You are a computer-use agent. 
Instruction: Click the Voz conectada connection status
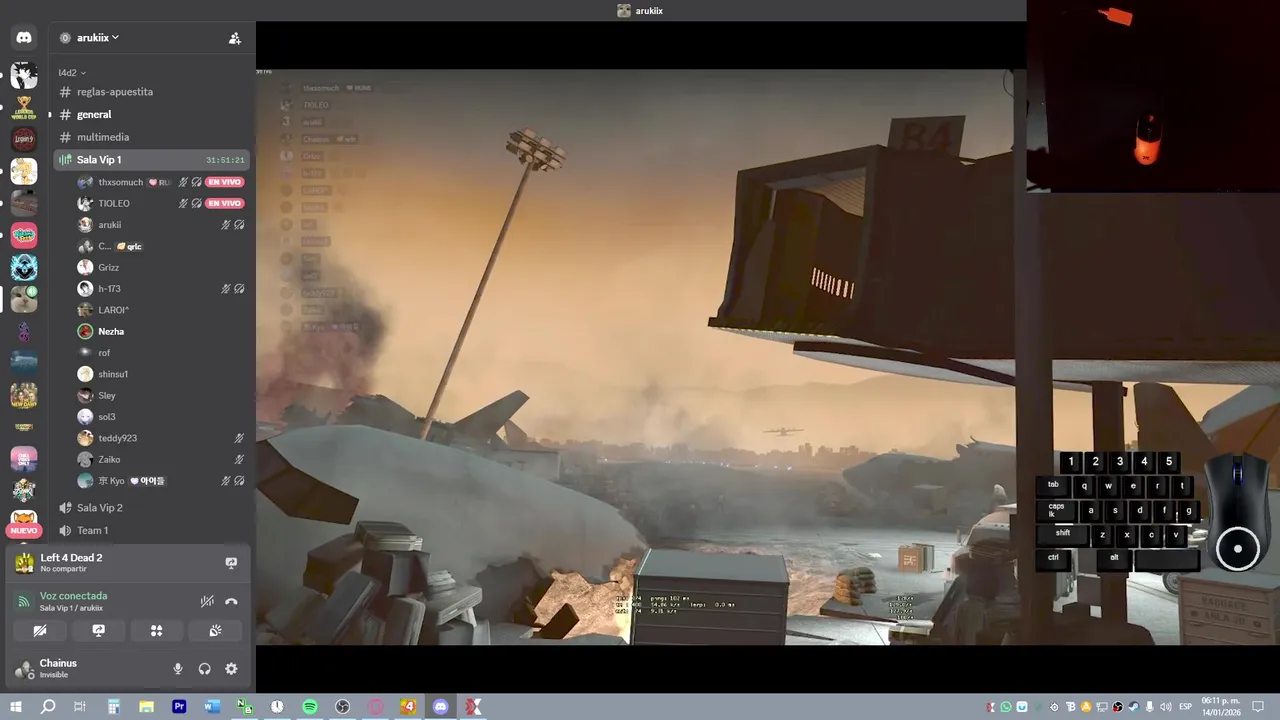pyautogui.click(x=73, y=596)
